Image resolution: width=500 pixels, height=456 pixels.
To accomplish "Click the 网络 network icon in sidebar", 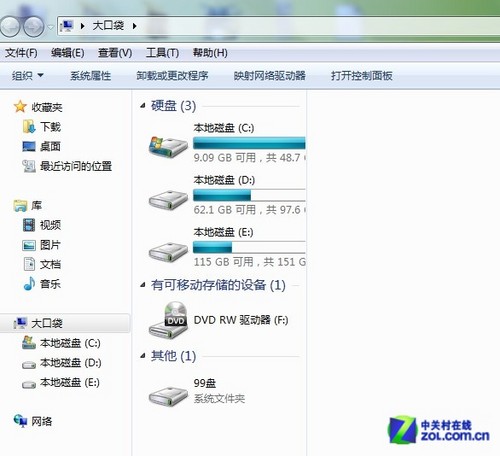I will 20,421.
